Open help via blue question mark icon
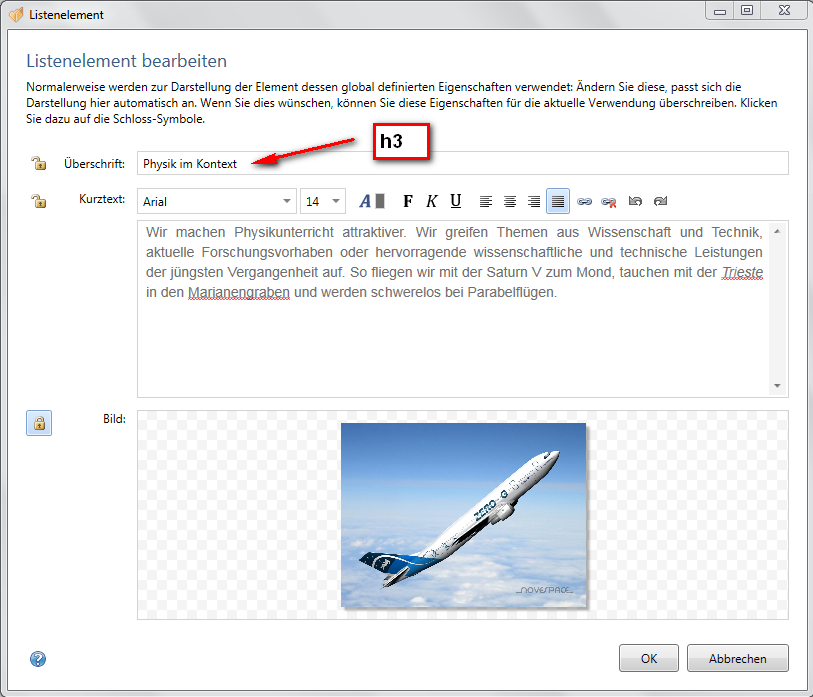813x697 pixels. tap(38, 659)
